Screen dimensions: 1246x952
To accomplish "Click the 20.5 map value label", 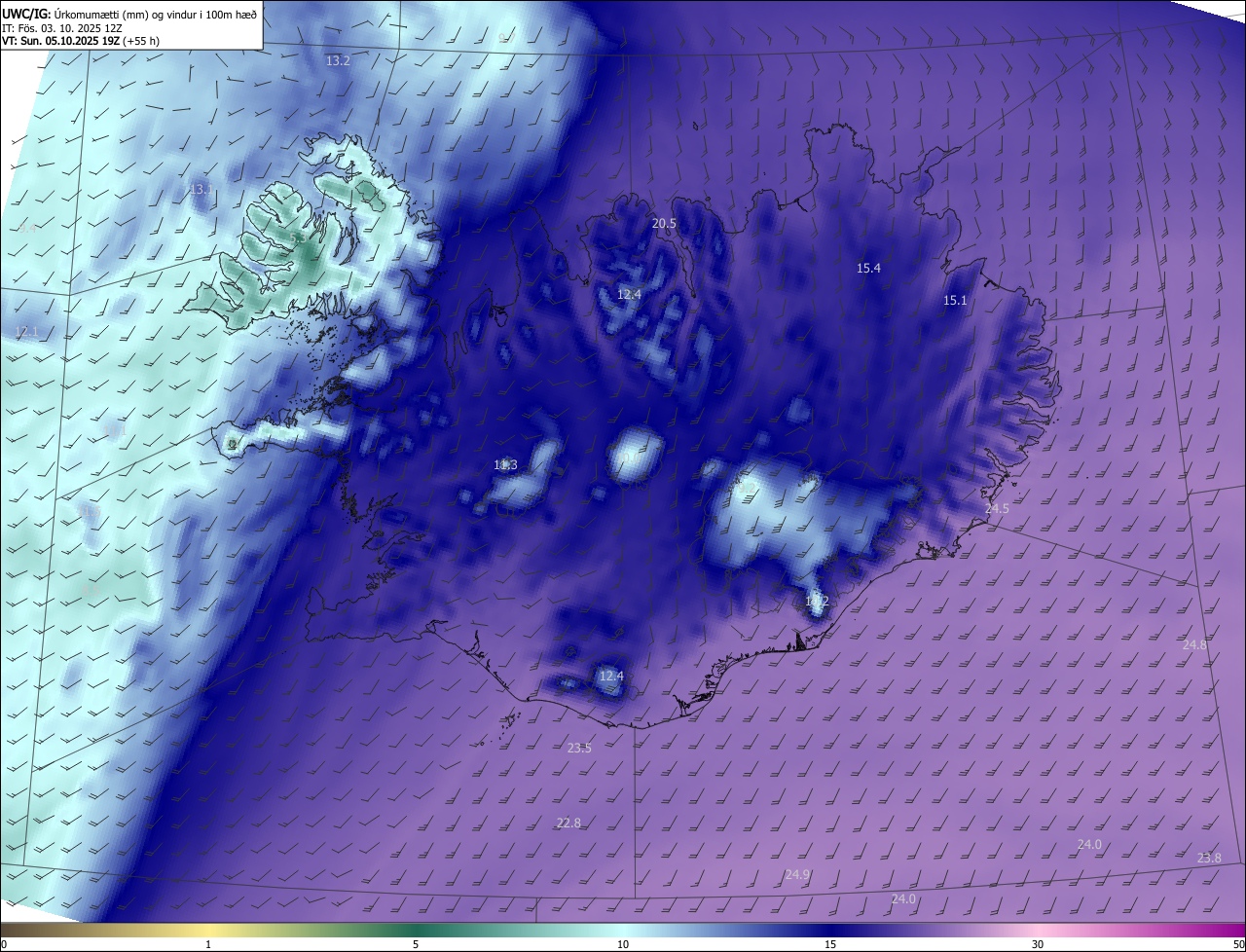I will point(664,223).
